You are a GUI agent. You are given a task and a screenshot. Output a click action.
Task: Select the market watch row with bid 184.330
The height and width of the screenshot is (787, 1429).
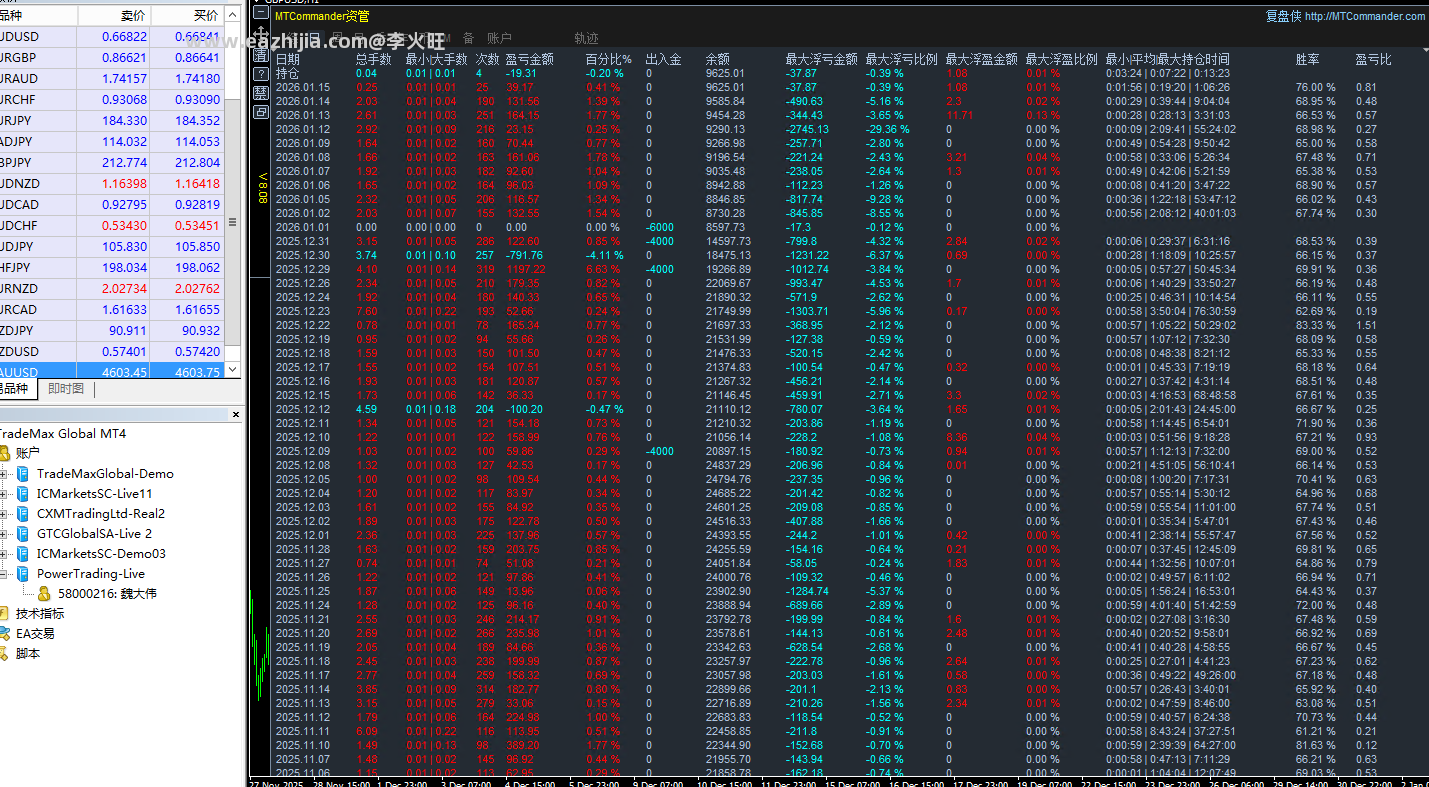(113, 120)
